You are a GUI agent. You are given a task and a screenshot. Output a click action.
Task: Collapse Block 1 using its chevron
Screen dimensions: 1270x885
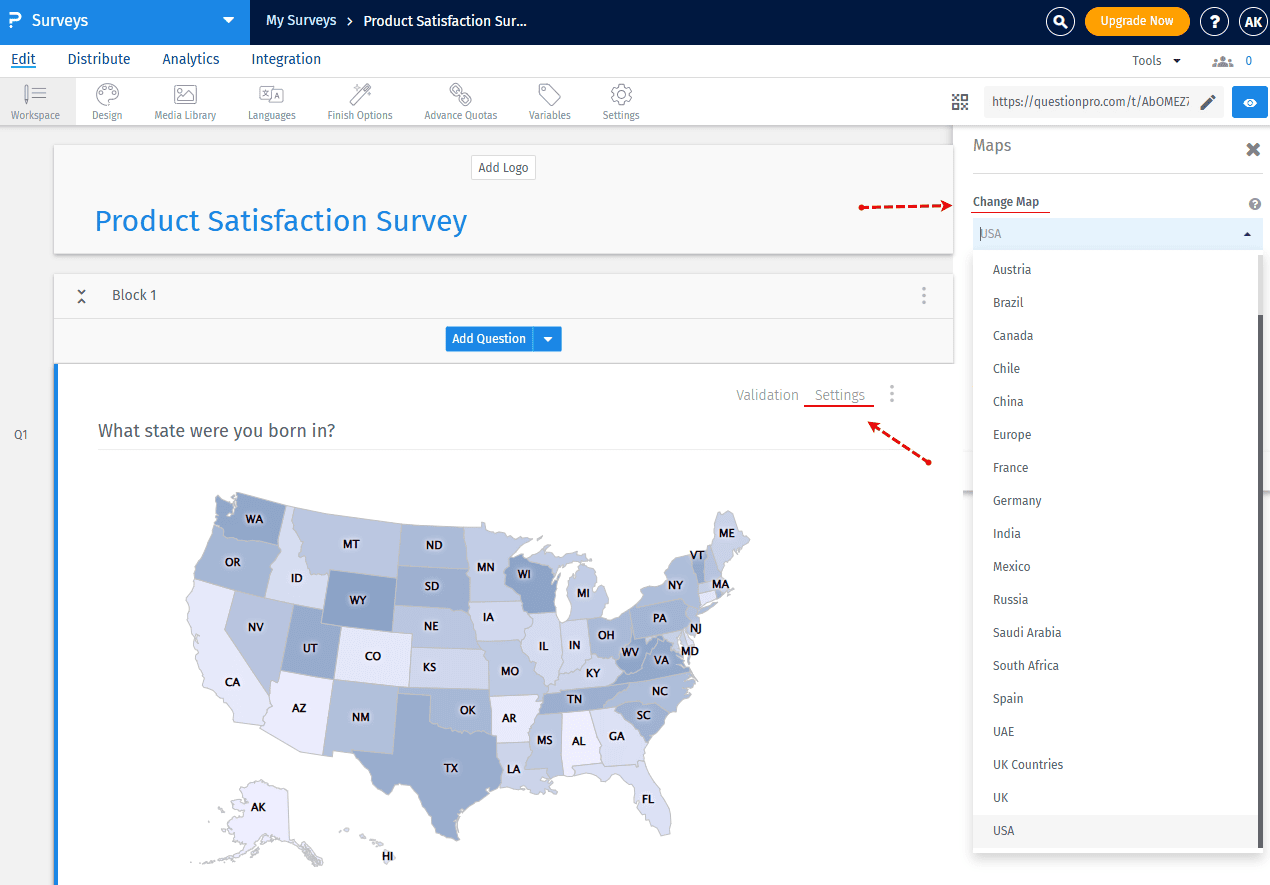(x=81, y=295)
